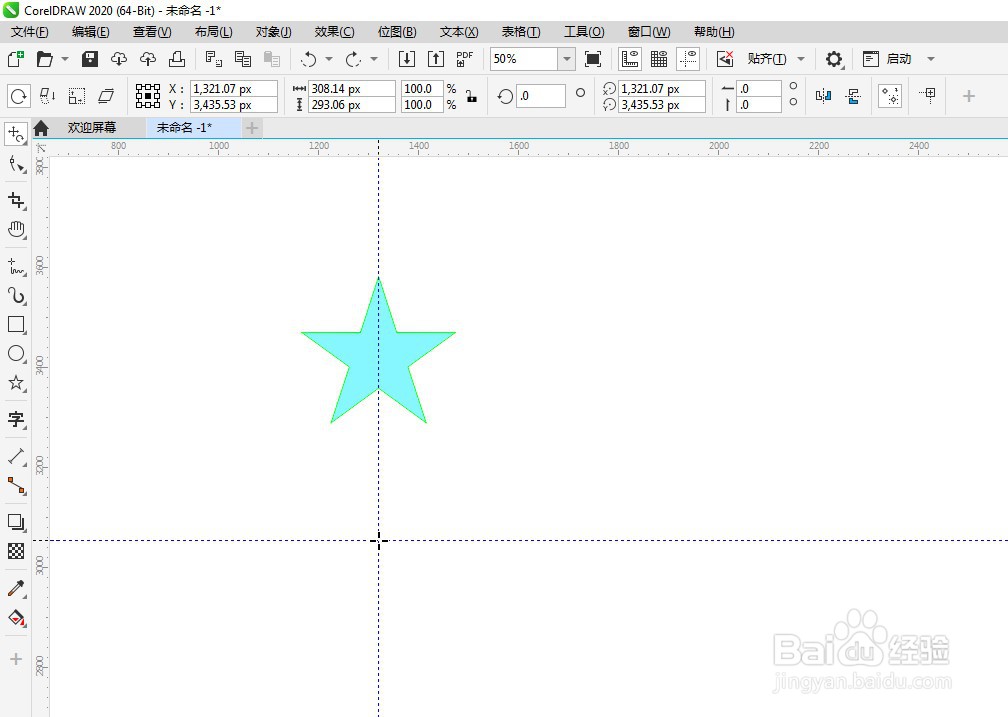1008x717 pixels.
Task: Open the 对象(J) menu
Action: pyautogui.click(x=274, y=32)
